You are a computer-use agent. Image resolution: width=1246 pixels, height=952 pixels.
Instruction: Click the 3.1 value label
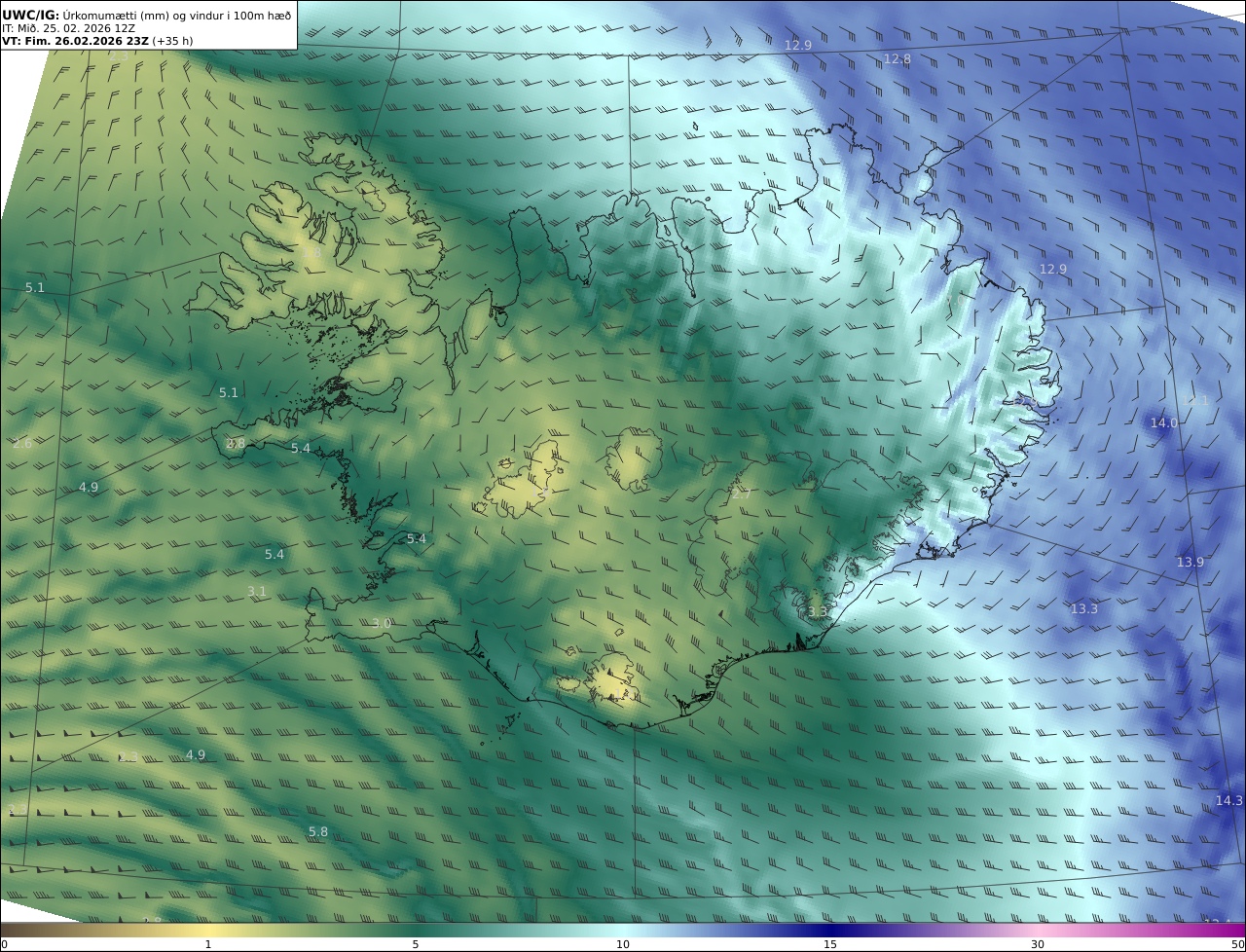pyautogui.click(x=257, y=591)
